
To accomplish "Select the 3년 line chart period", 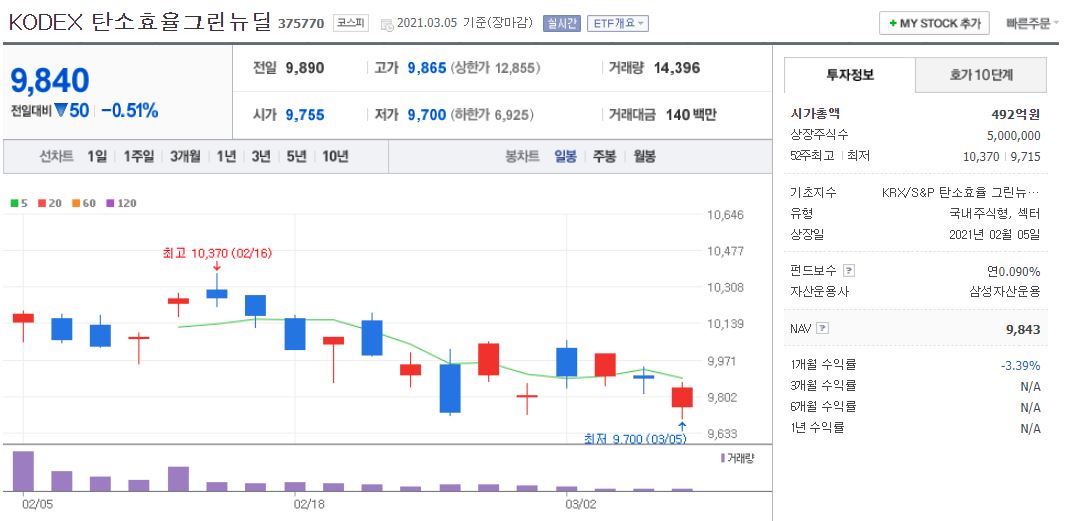I will click(261, 156).
